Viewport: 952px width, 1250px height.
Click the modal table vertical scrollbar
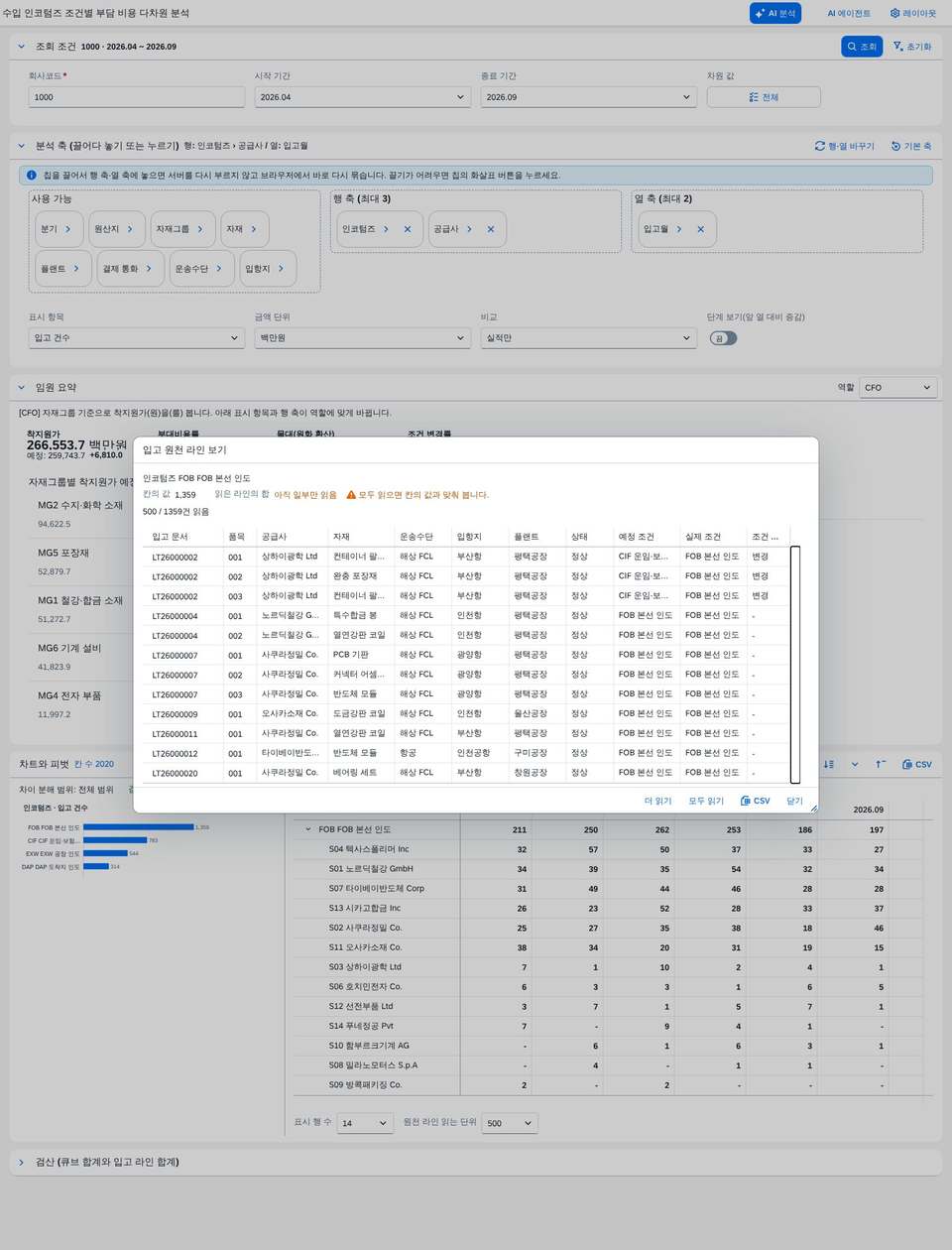tap(794, 665)
